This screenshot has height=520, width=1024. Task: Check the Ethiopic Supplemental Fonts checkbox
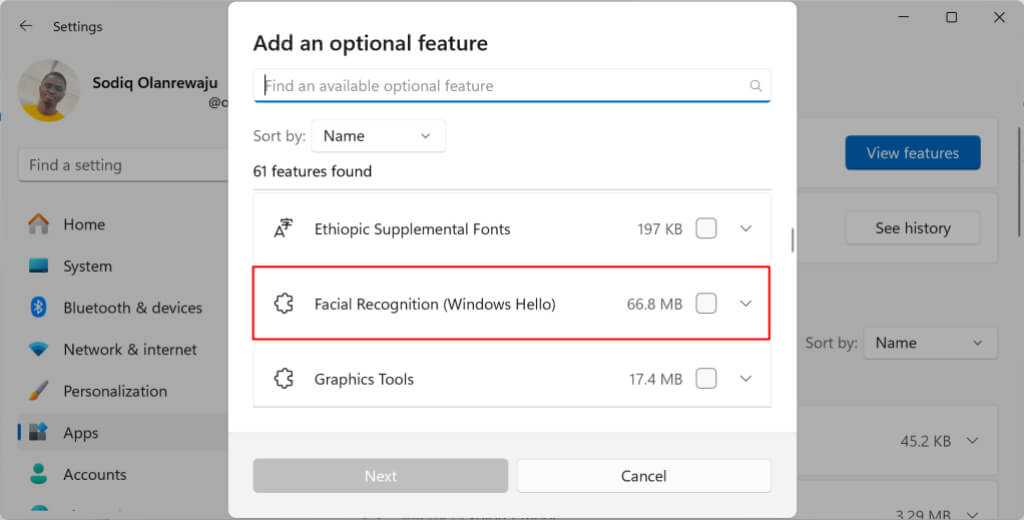click(x=706, y=229)
